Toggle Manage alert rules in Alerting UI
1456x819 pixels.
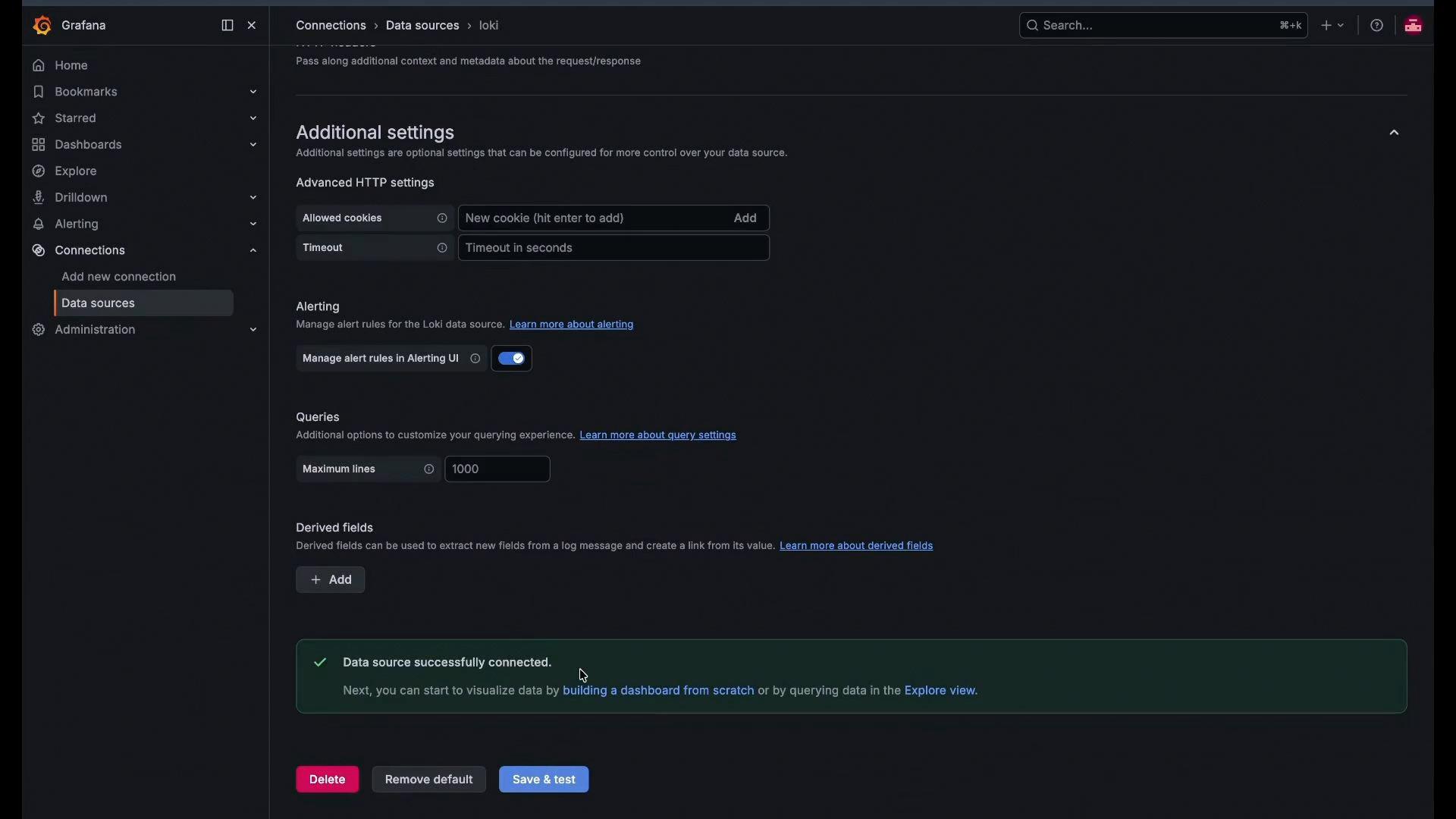pos(512,359)
